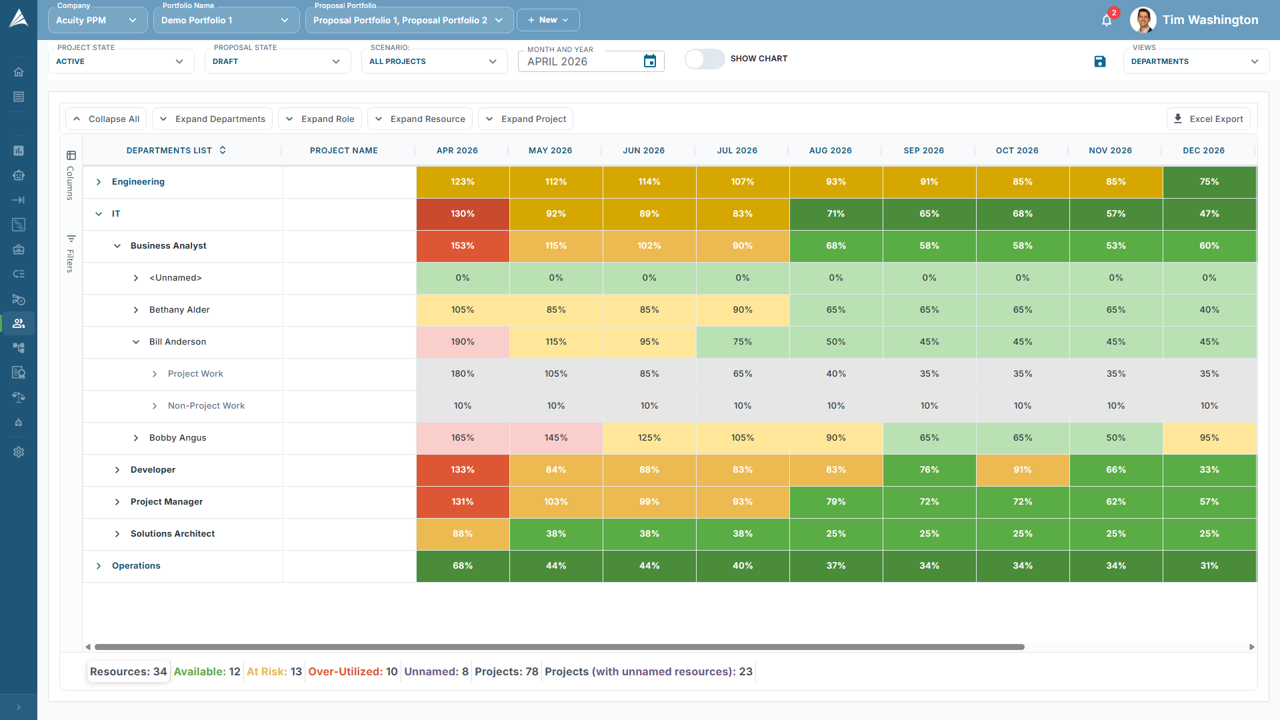Image resolution: width=1280 pixels, height=720 pixels.
Task: Open the briefcase icon in sidebar
Action: point(18,250)
